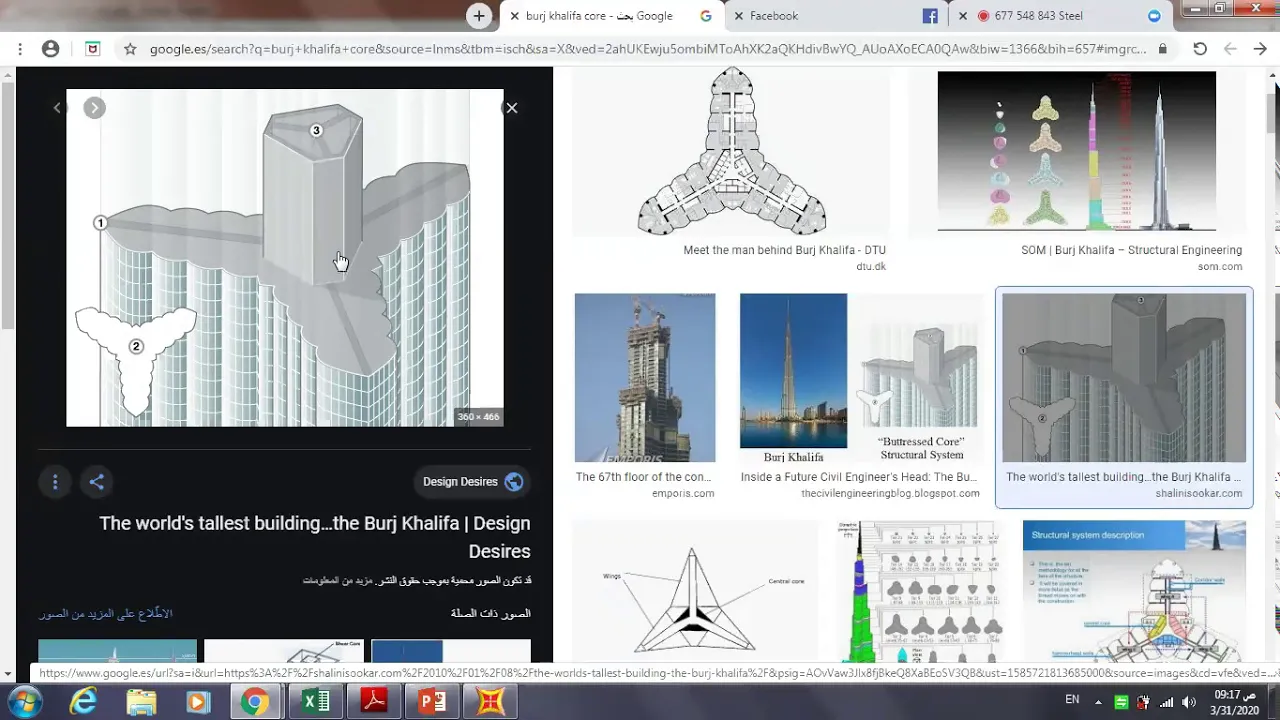Open a new browser tab with the plus button

click(479, 16)
